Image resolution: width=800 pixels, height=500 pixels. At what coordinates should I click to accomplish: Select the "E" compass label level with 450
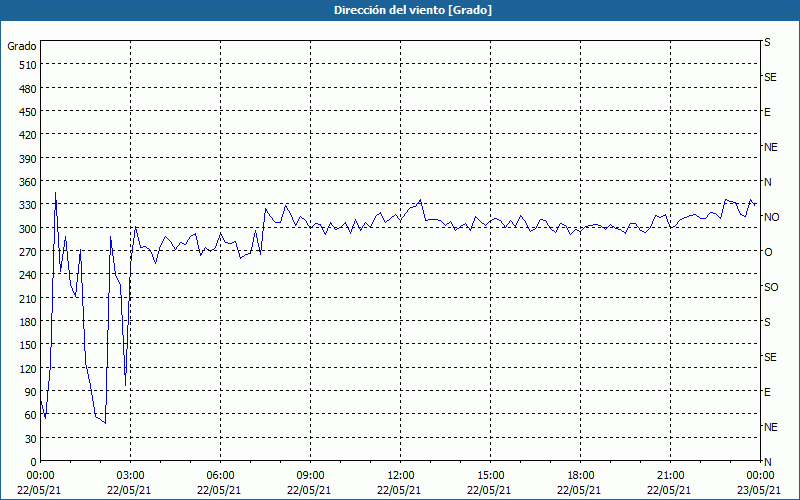click(x=767, y=112)
